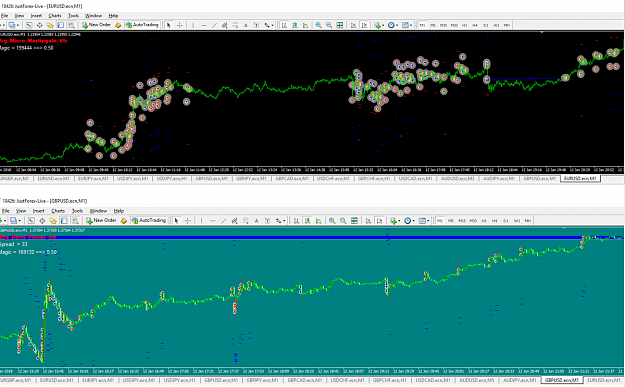This screenshot has height=387, width=625.
Task: Switch to candlesticks in the EURUSD toolbar
Action: click(295, 25)
